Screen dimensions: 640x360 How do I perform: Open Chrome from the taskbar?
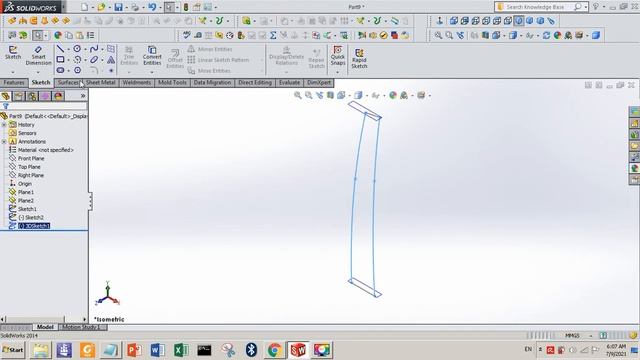(275, 350)
